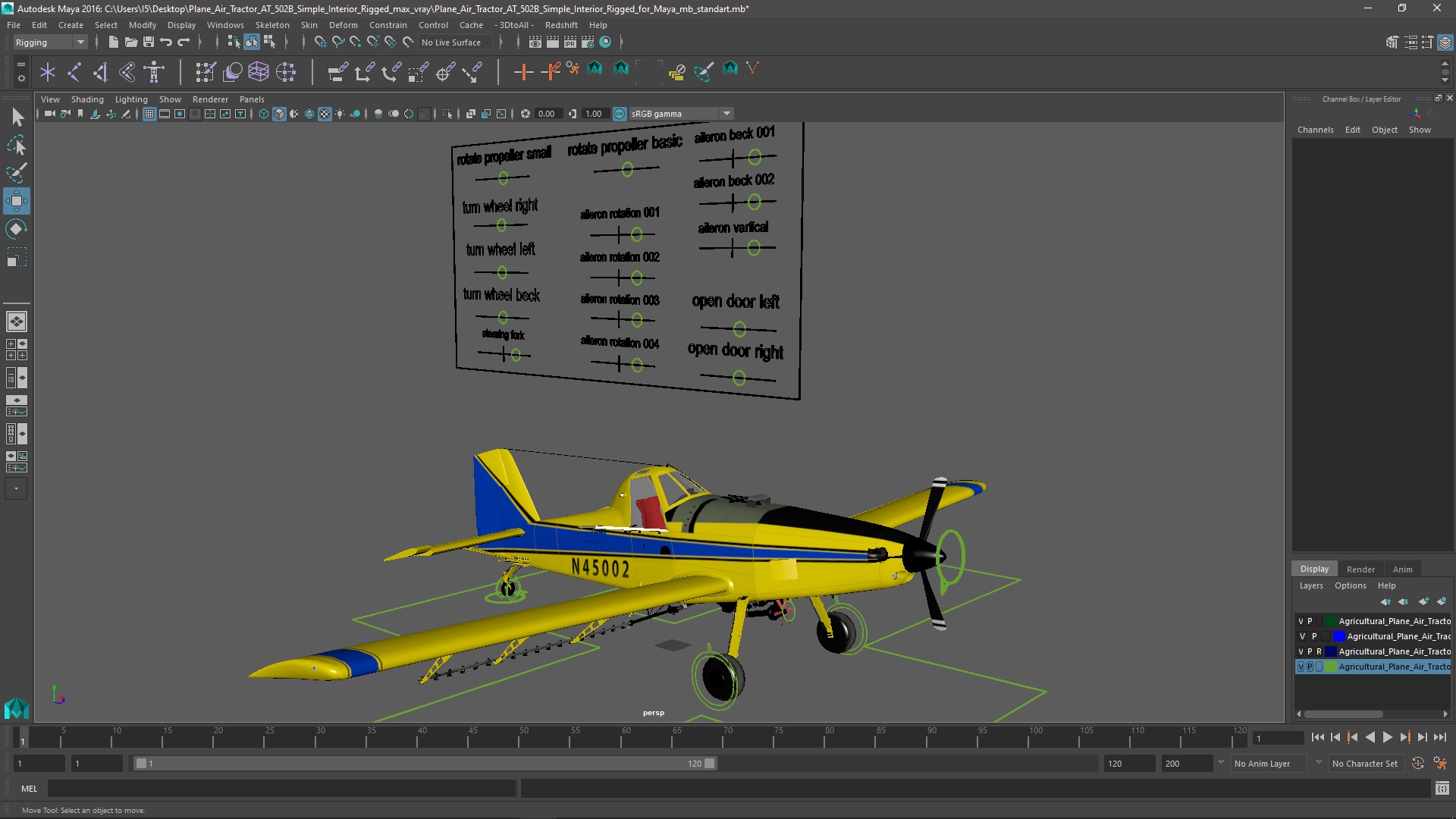
Task: Select by component type icon
Action: 268,42
